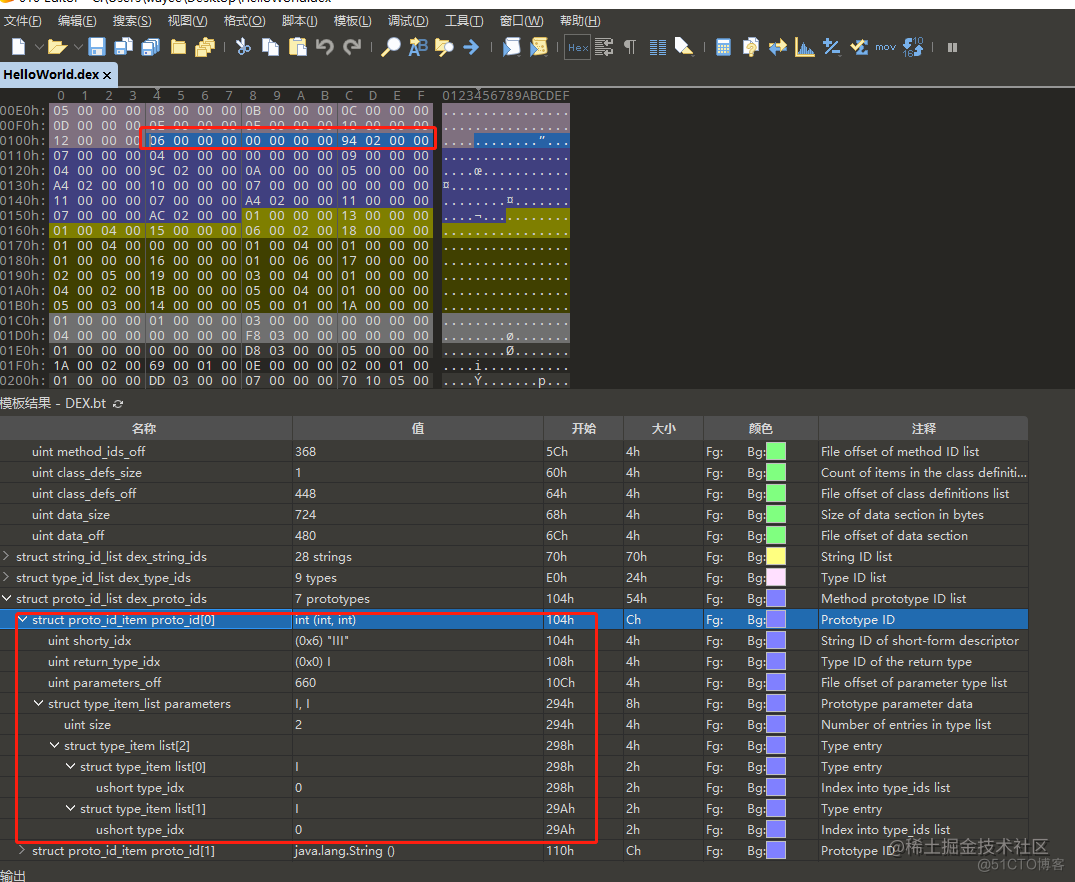Toggle whitespace display with the pilcrow icon
Image resolution: width=1075 pixels, height=882 pixels.
point(630,47)
